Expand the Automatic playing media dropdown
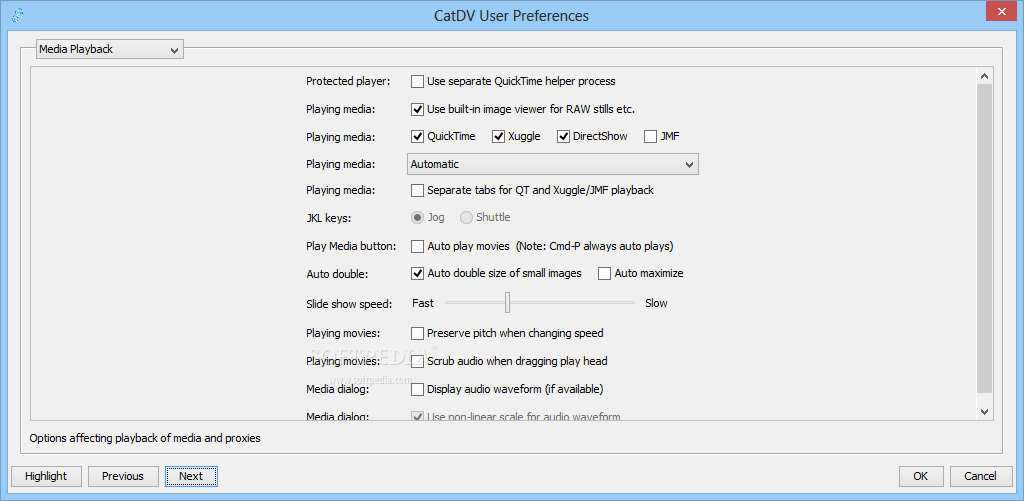The image size is (1024, 501). coord(552,165)
